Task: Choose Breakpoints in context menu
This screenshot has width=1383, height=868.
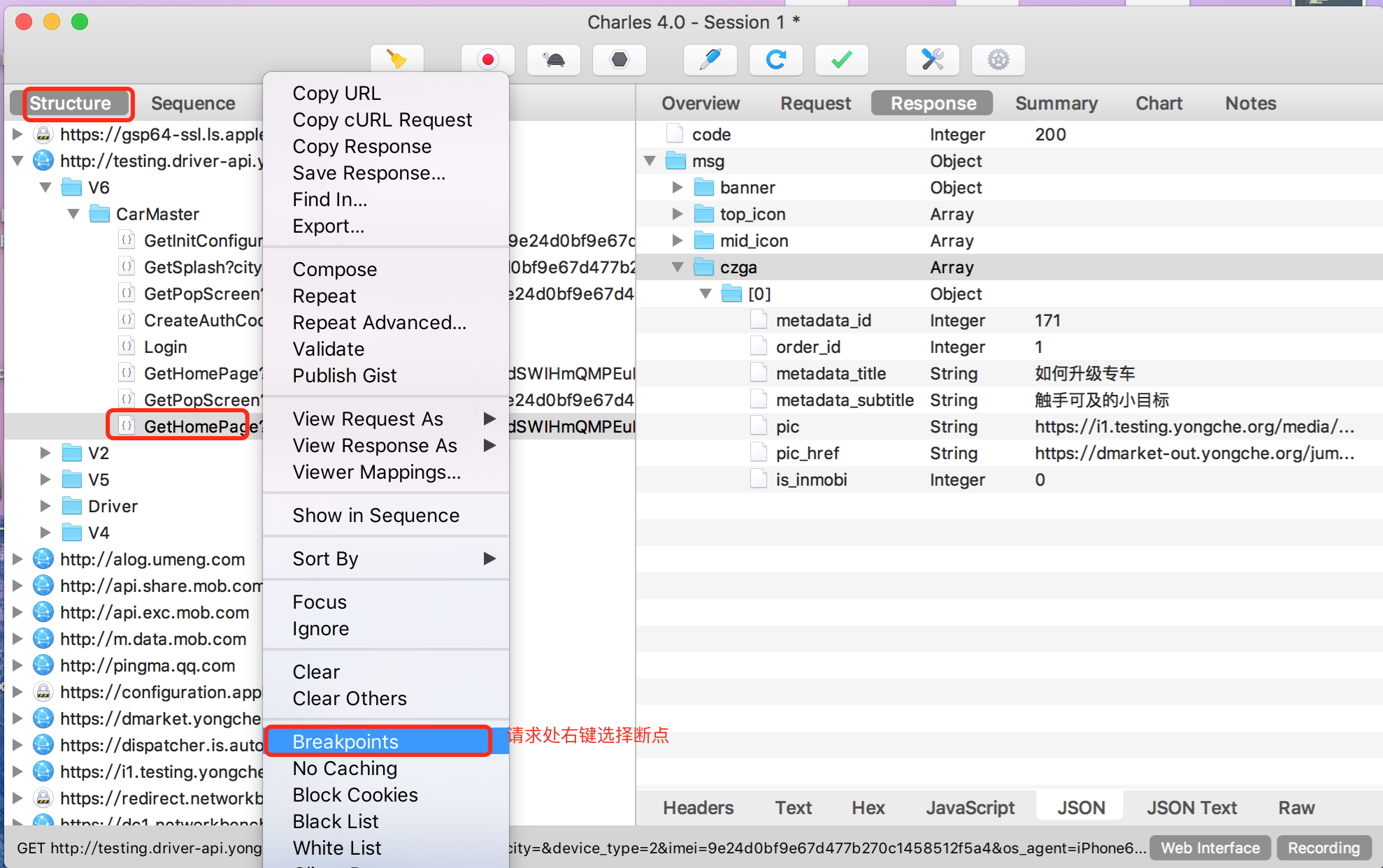Action: pyautogui.click(x=386, y=742)
